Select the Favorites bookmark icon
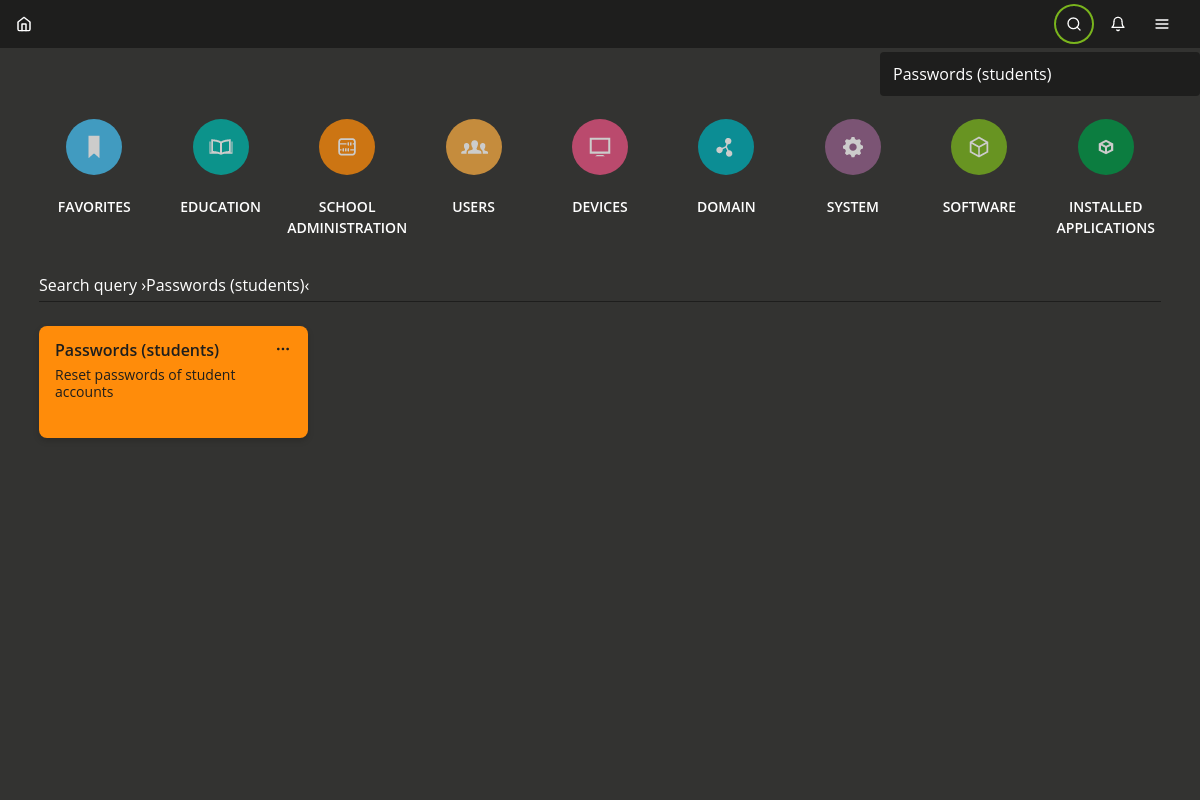The height and width of the screenshot is (800, 1200). point(94,147)
